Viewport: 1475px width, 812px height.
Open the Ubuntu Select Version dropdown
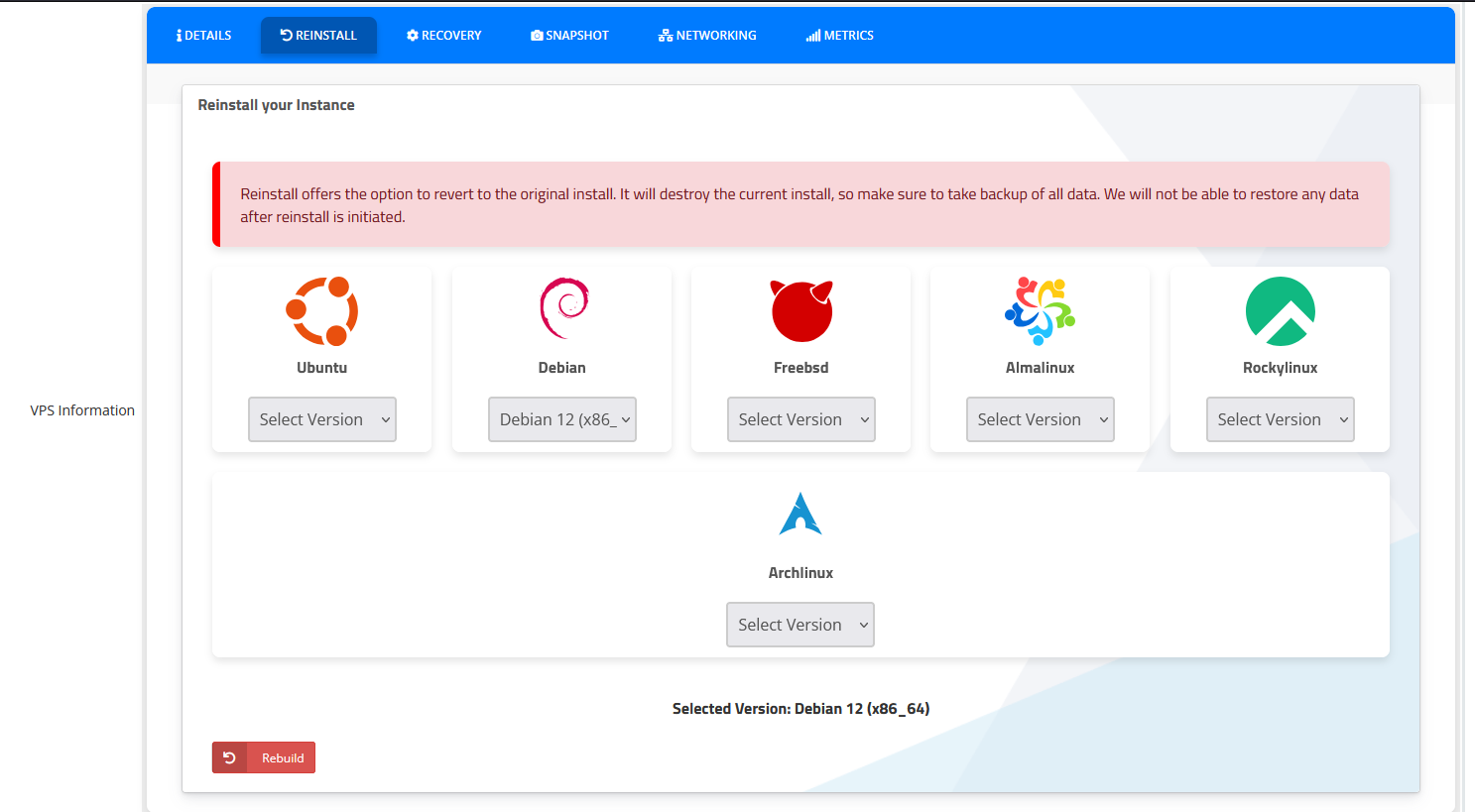click(322, 419)
